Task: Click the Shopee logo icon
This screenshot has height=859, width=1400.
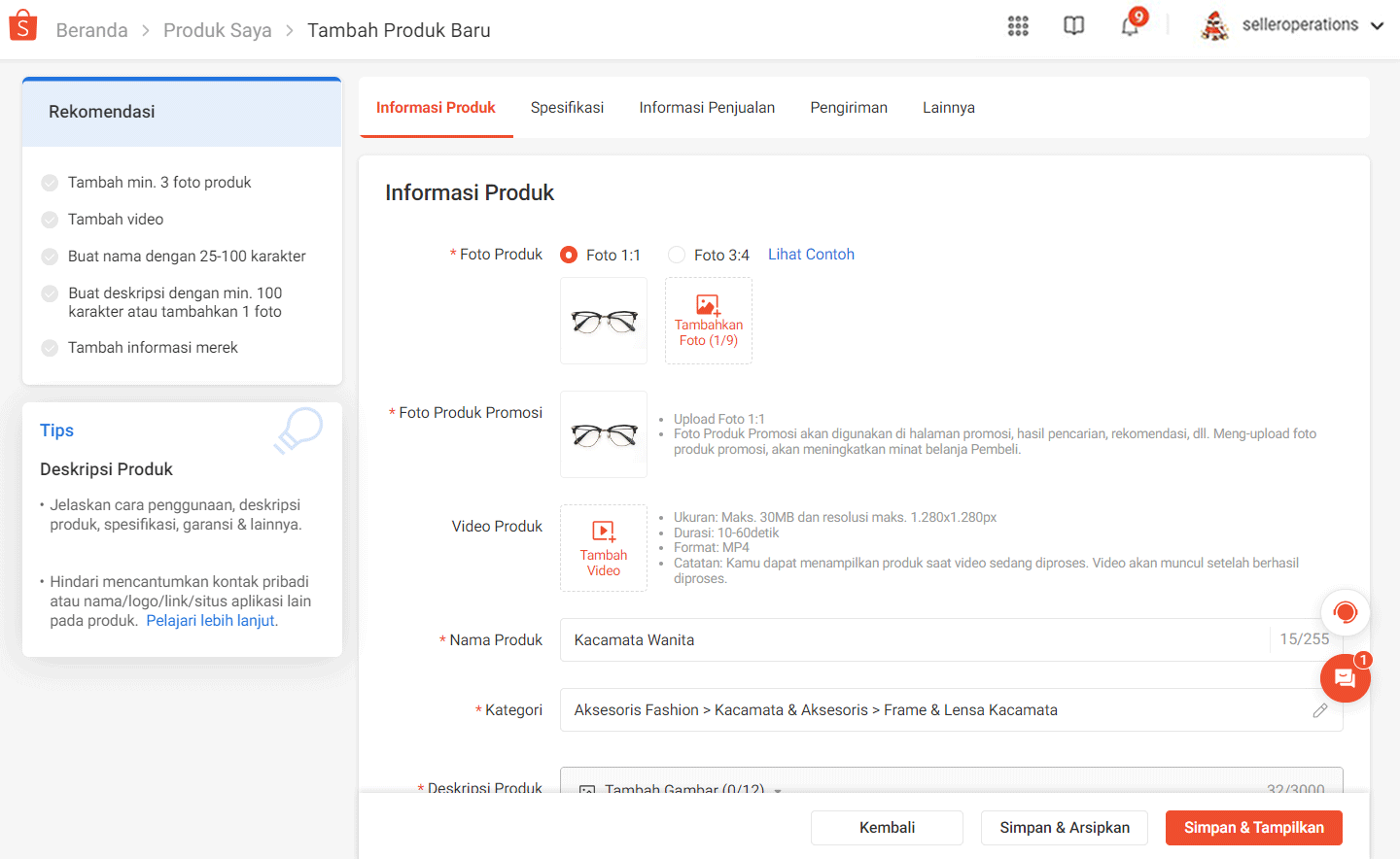Action: pyautogui.click(x=21, y=24)
